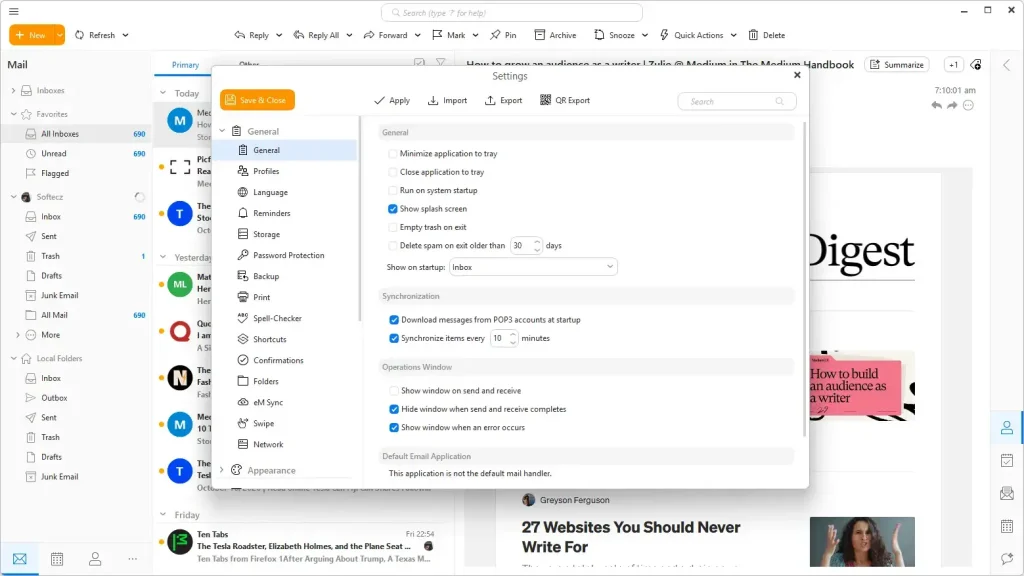Collapse the General settings tree group
The height and width of the screenshot is (576, 1024).
tap(223, 131)
